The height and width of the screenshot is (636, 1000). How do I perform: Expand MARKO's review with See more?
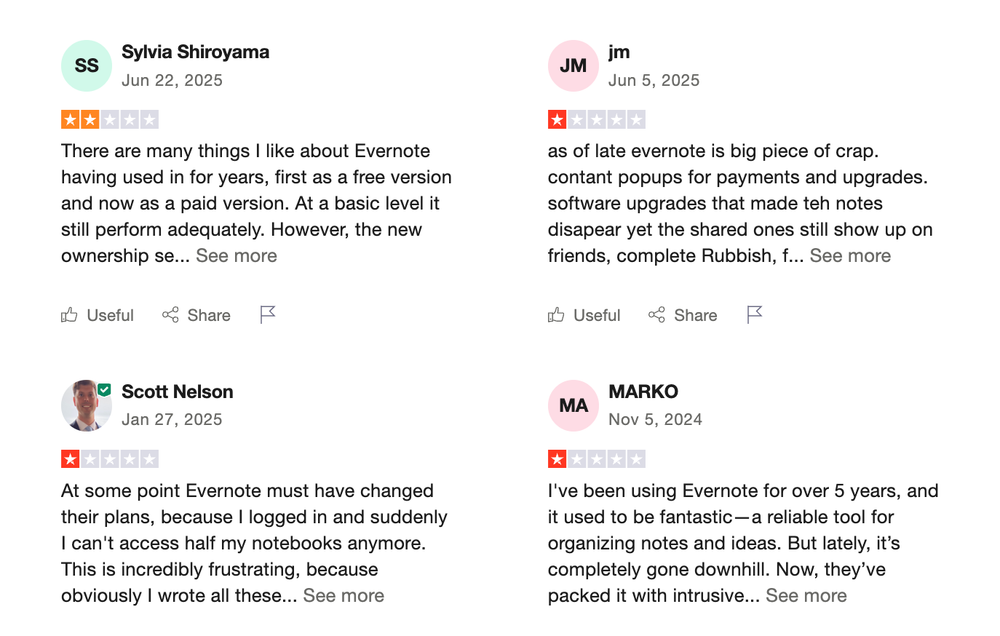[x=806, y=595]
